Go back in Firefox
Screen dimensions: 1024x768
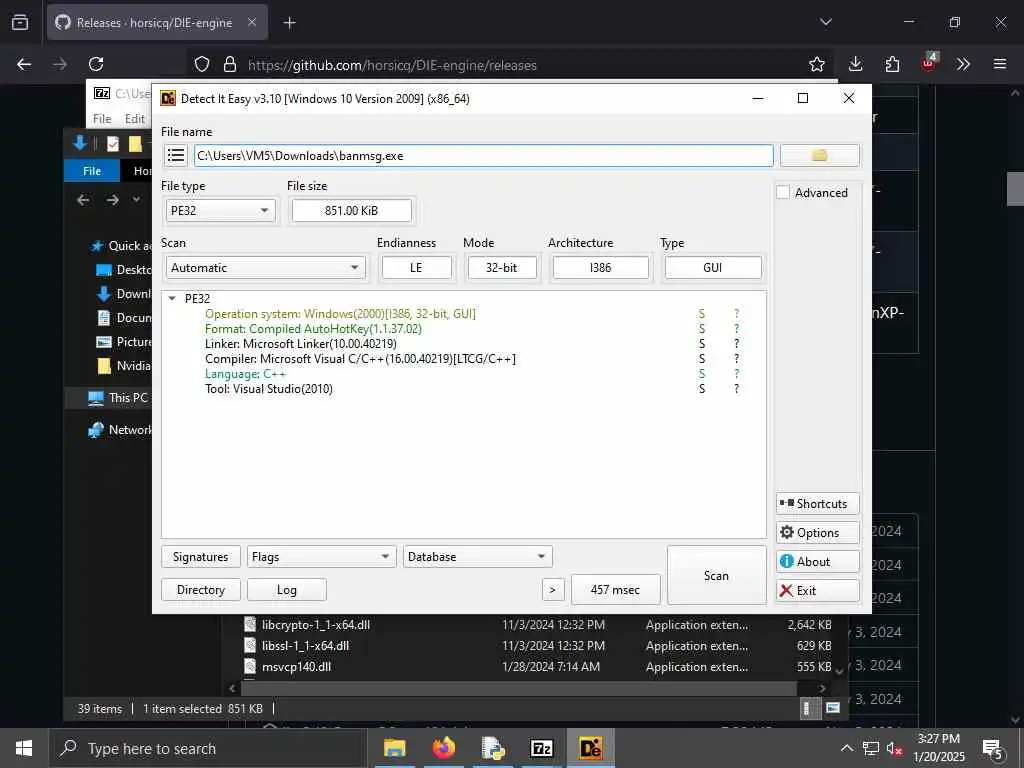24,64
